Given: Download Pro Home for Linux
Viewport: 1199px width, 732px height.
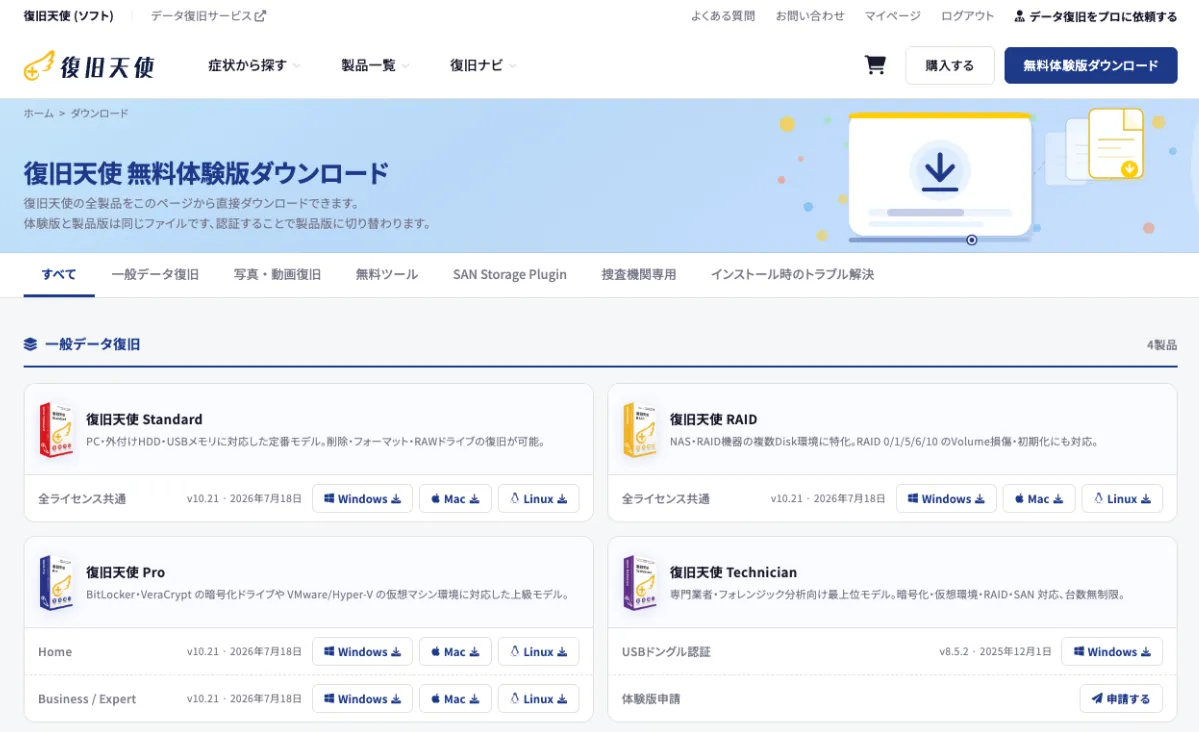Looking at the screenshot, I should [538, 652].
